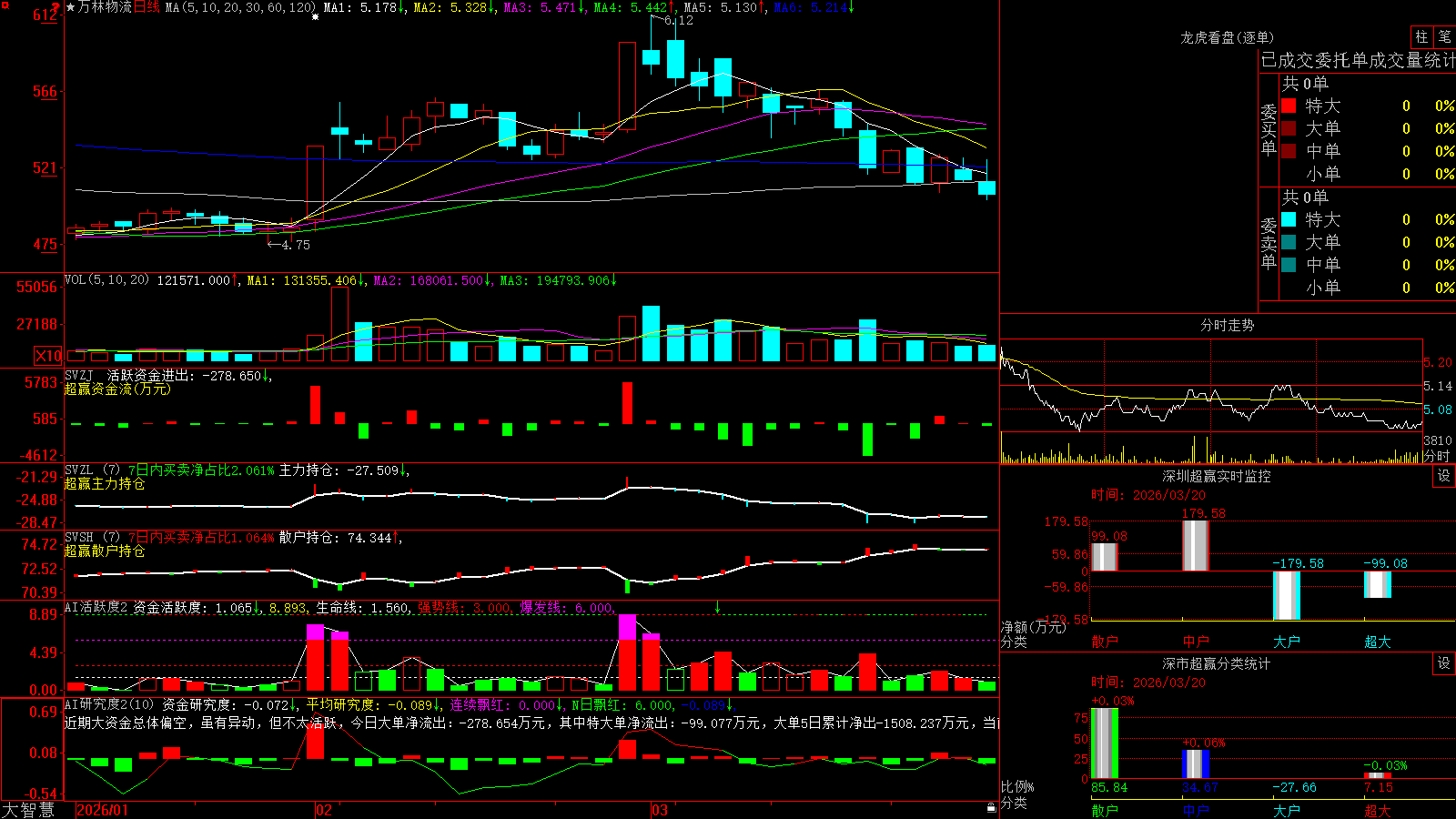
Task: Click the 超赢散户持仓 label
Action: [x=105, y=551]
